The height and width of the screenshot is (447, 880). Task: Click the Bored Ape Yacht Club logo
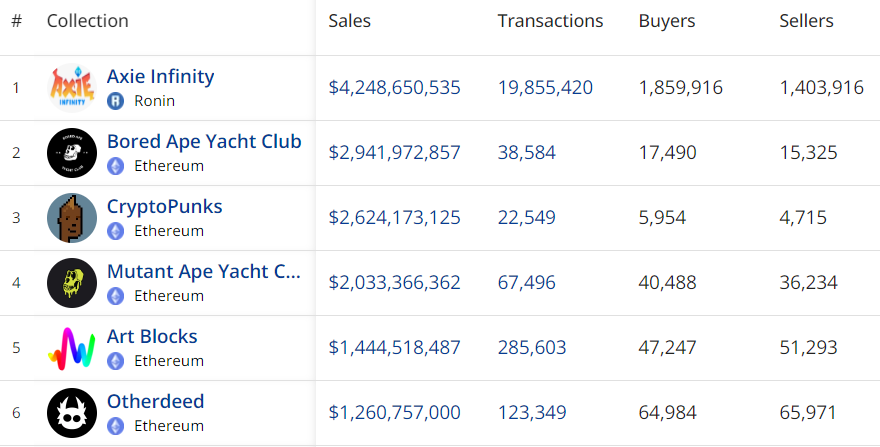click(72, 153)
